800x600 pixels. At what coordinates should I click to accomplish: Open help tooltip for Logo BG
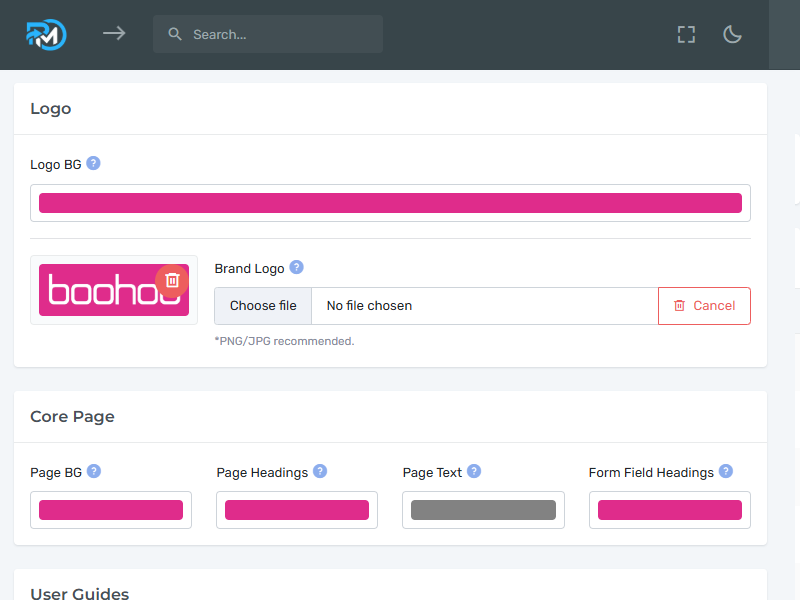point(93,164)
